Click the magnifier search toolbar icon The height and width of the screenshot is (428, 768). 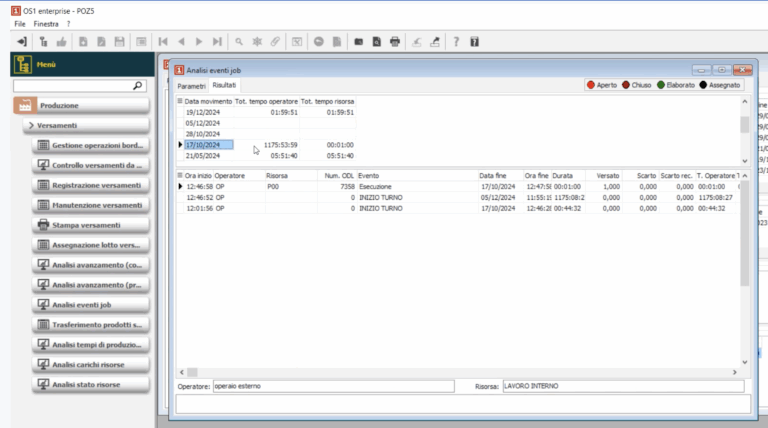coord(239,42)
